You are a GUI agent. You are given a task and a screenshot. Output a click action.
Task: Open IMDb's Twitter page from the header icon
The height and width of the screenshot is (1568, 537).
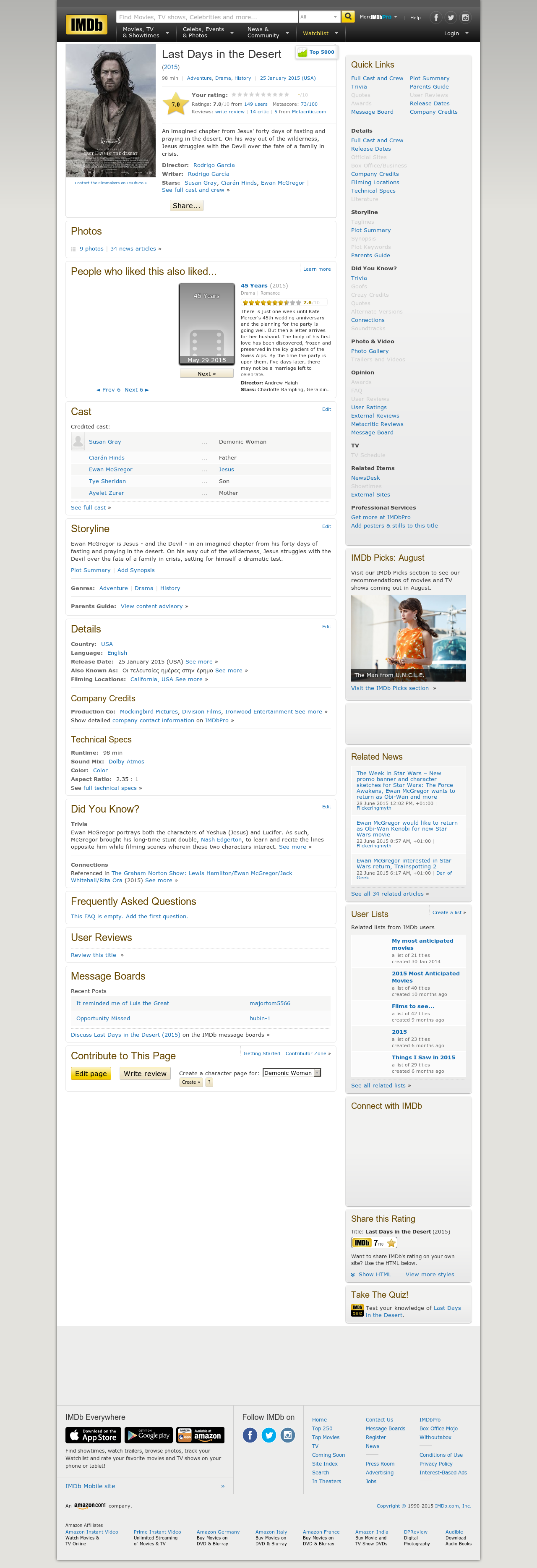point(451,18)
